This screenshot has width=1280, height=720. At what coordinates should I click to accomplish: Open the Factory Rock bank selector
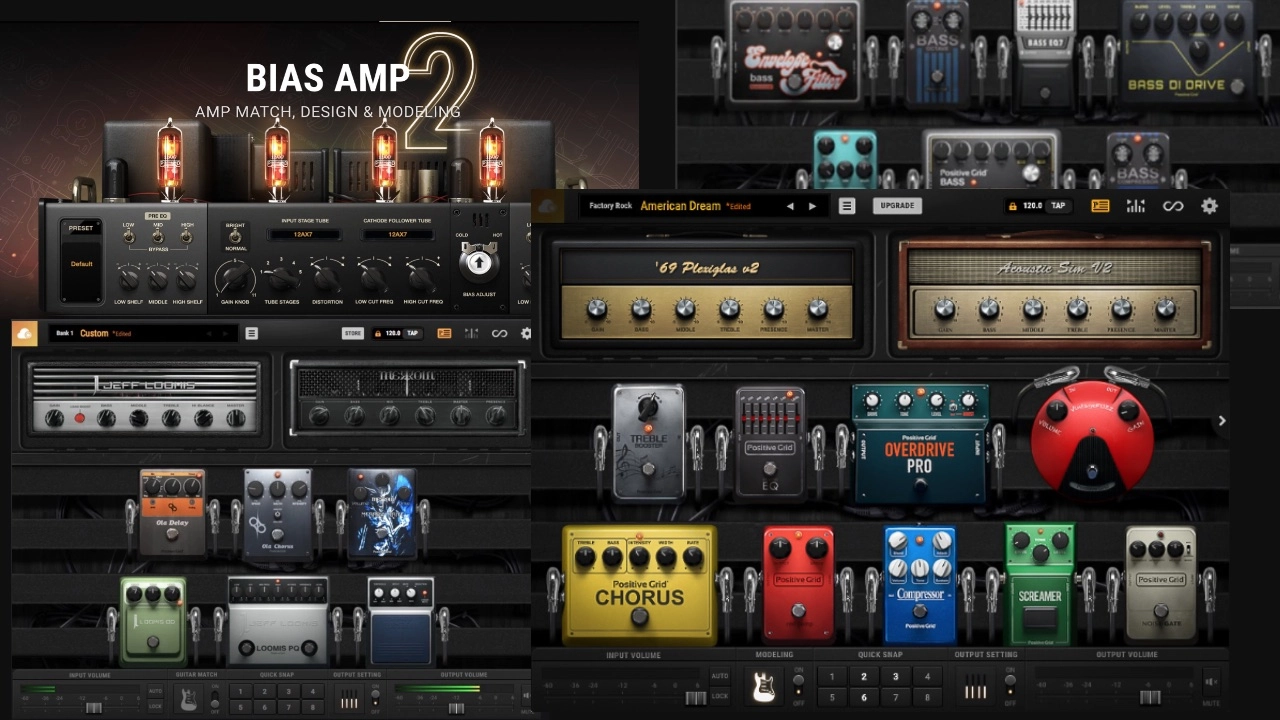[610, 206]
